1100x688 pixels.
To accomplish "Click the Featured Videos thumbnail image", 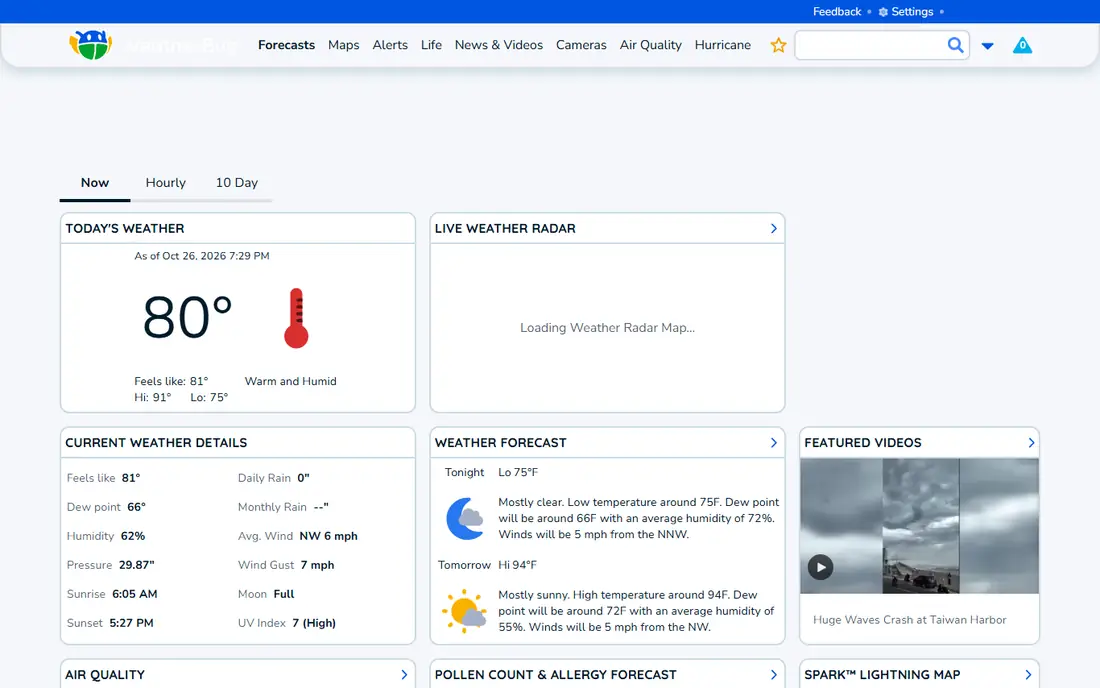I will 919,526.
